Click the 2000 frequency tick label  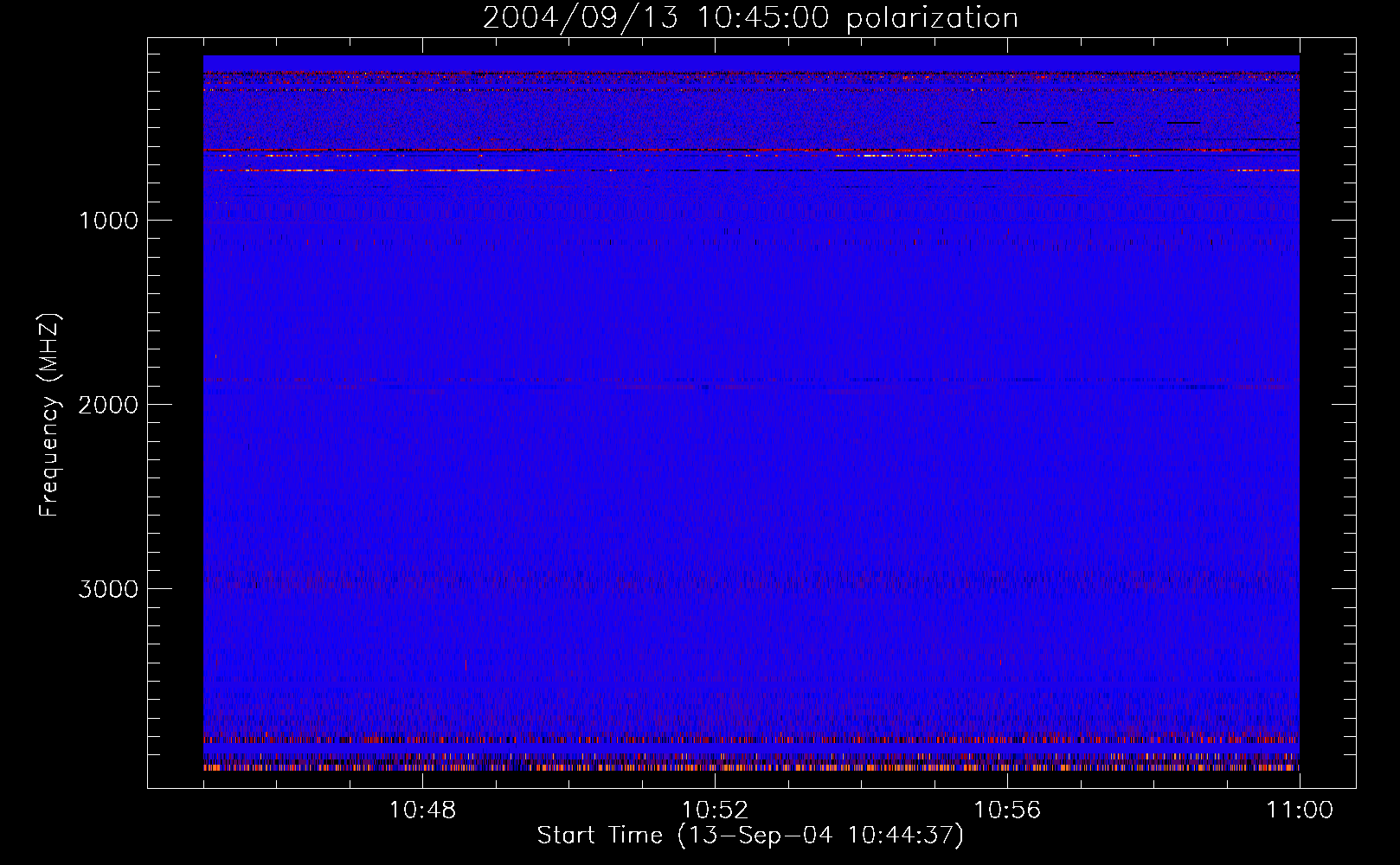pyautogui.click(x=108, y=405)
